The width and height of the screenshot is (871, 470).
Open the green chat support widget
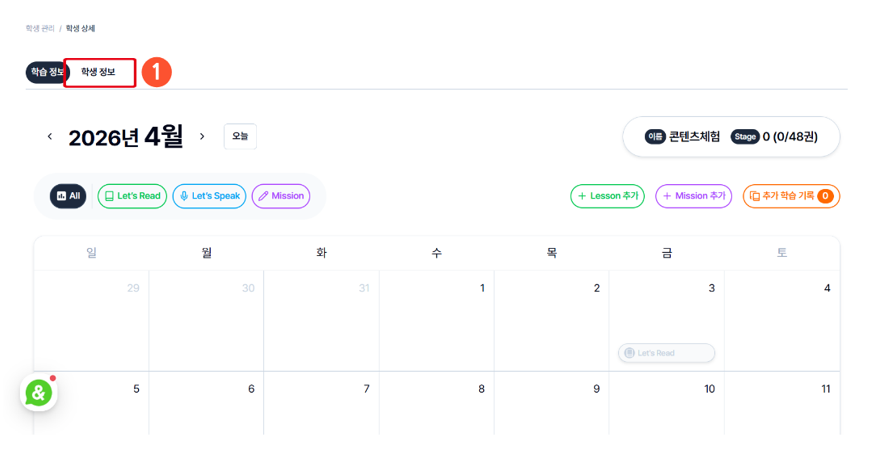pyautogui.click(x=38, y=393)
